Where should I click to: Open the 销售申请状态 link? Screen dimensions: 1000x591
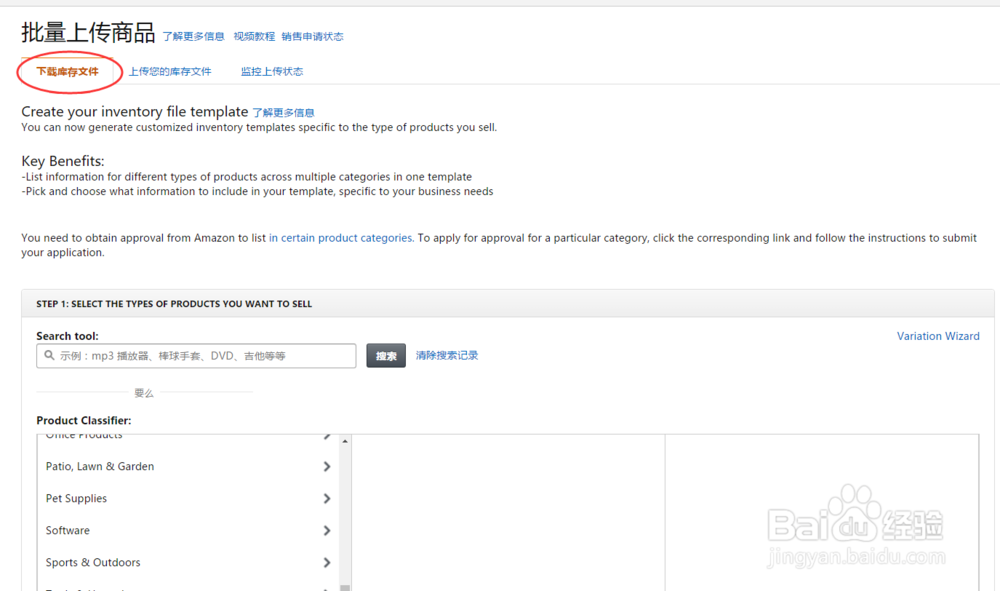click(x=312, y=36)
